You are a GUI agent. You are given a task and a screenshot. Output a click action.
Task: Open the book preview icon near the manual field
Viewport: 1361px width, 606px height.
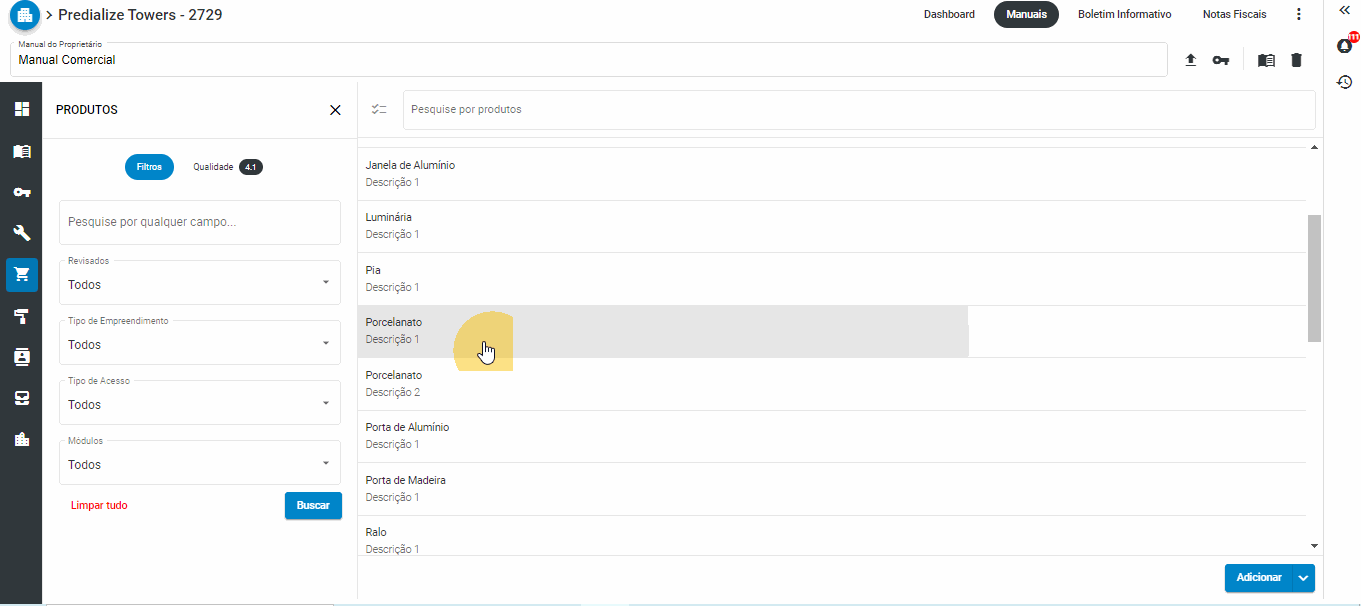tap(1265, 59)
